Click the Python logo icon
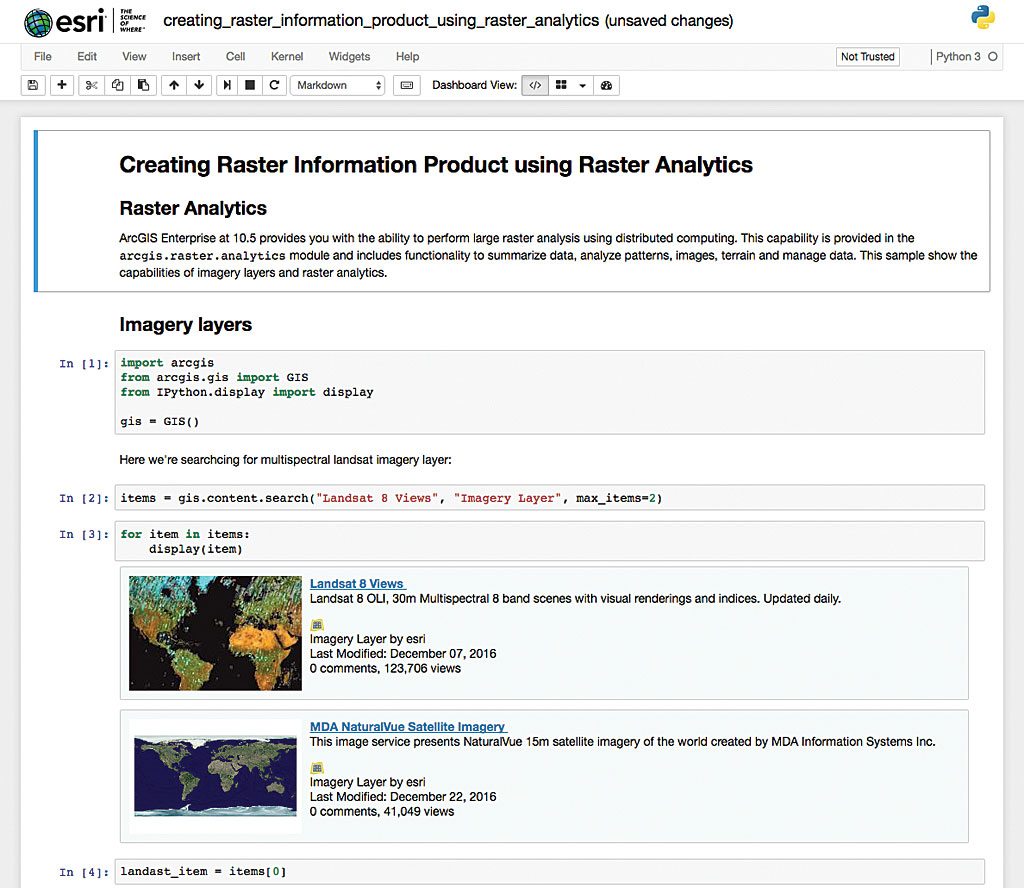 (x=982, y=18)
